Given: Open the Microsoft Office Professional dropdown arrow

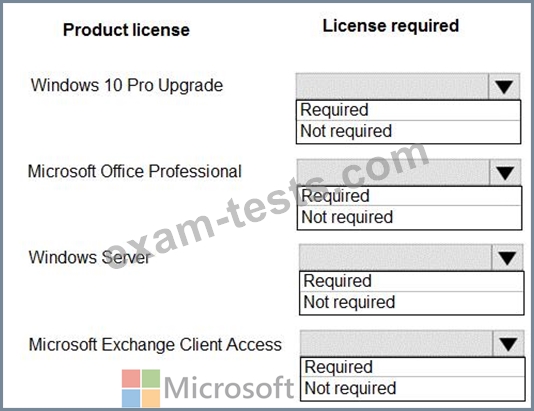Looking at the screenshot, I should point(505,173).
